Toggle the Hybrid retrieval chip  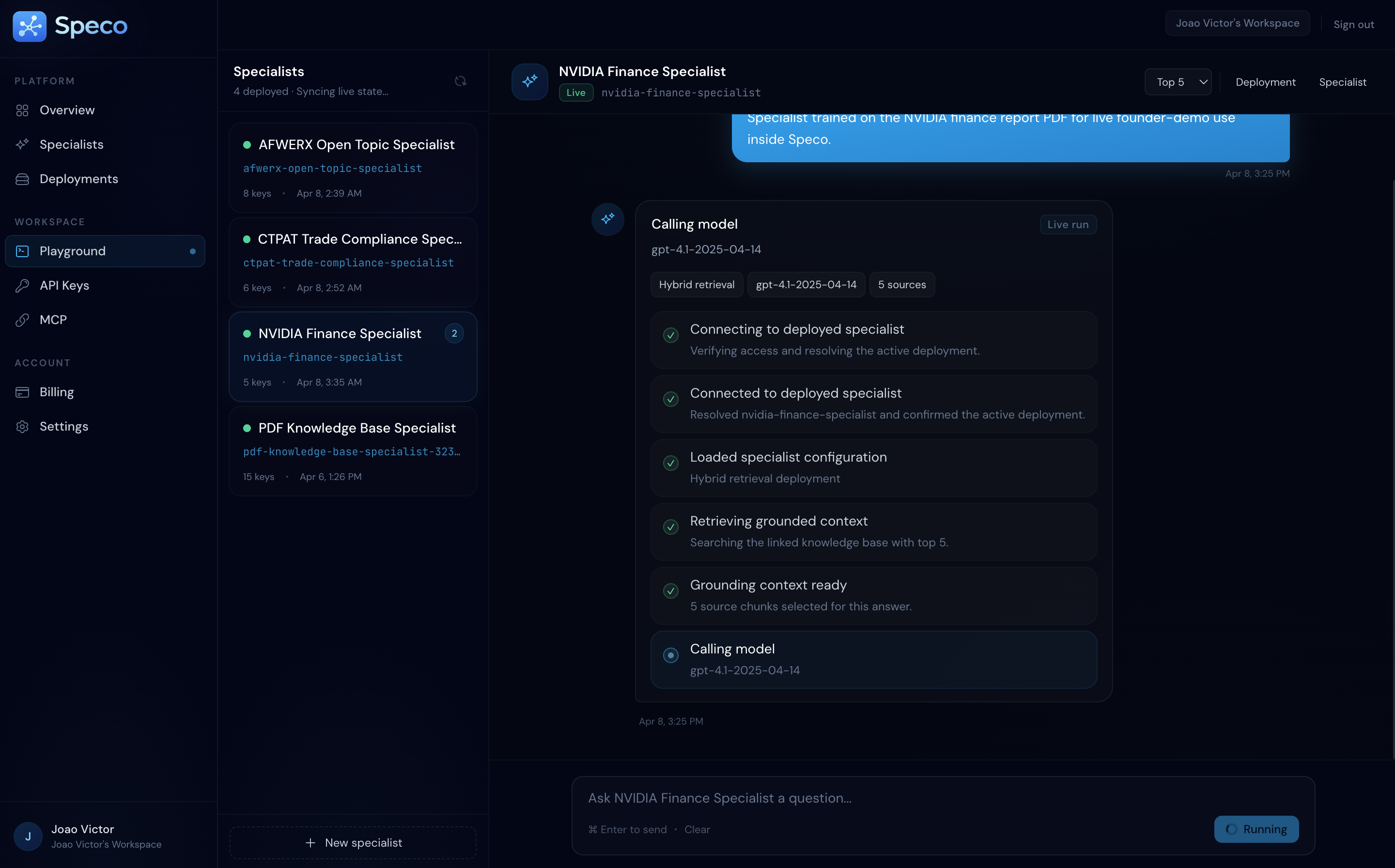697,284
